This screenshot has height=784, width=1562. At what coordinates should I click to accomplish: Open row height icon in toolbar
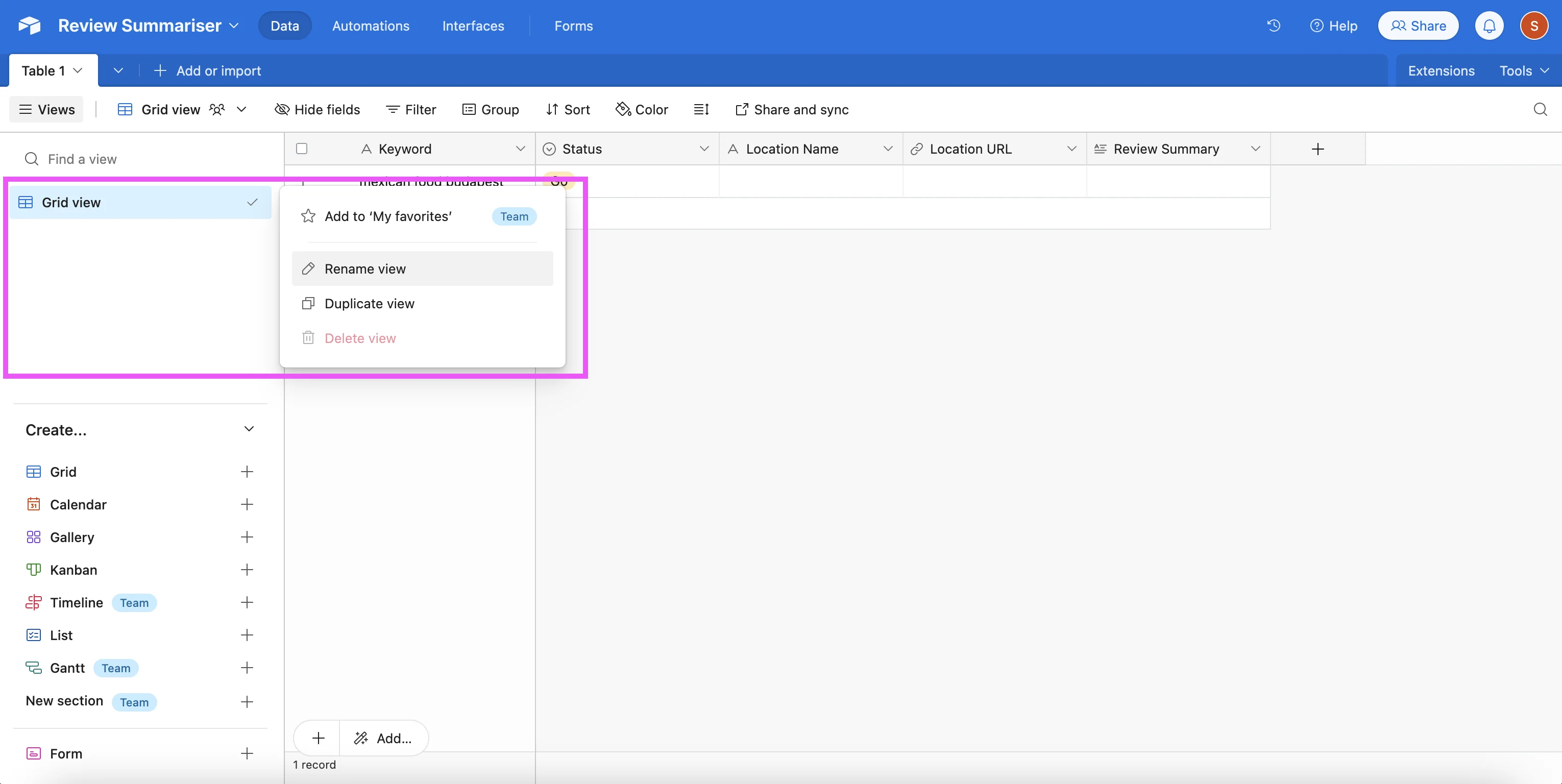coord(701,109)
